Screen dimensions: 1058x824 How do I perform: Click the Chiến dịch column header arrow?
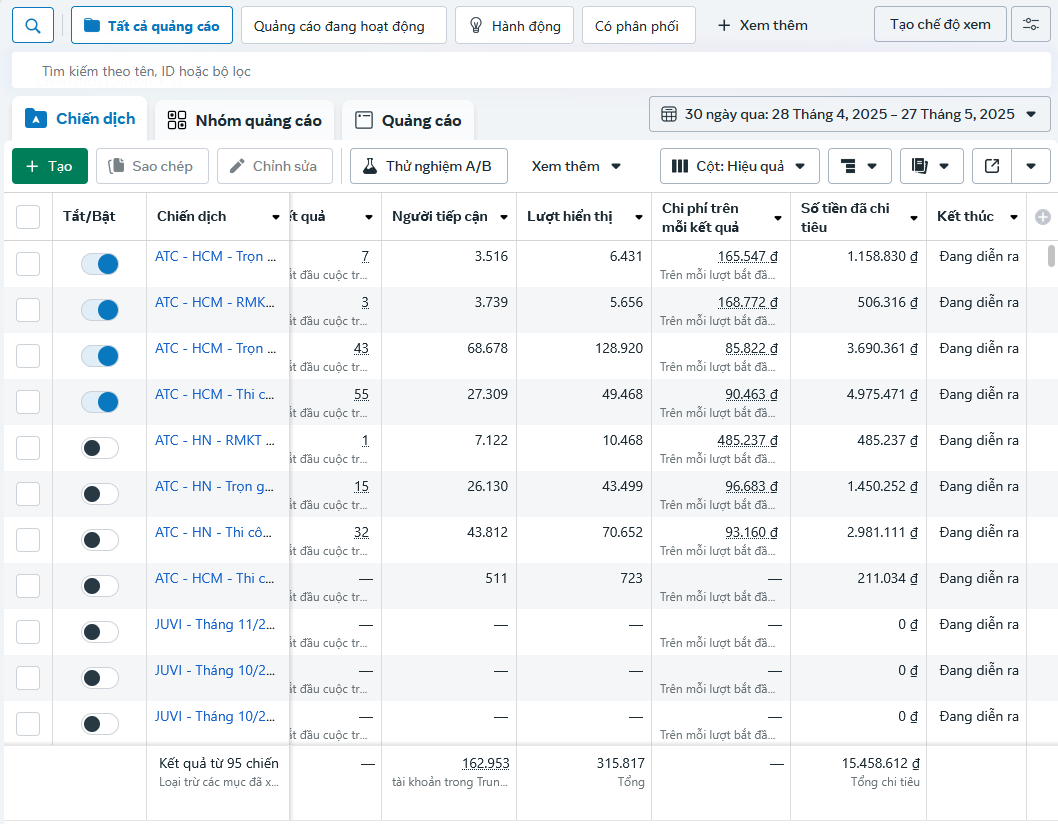pyautogui.click(x=275, y=217)
